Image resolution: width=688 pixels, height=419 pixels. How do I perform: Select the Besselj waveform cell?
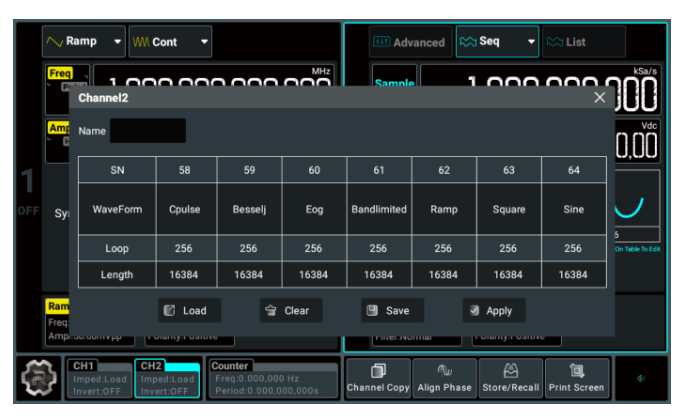click(x=249, y=209)
